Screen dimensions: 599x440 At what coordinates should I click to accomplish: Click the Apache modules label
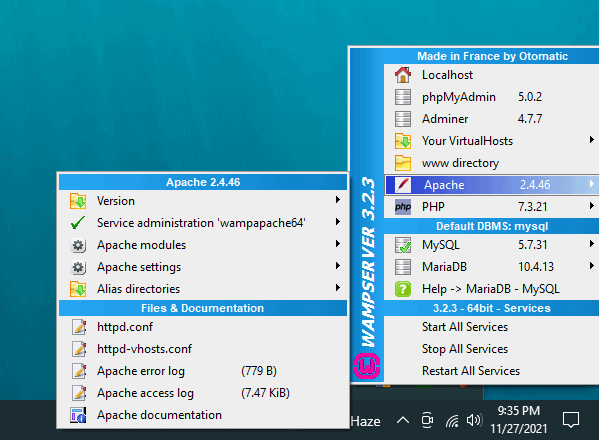click(x=141, y=245)
